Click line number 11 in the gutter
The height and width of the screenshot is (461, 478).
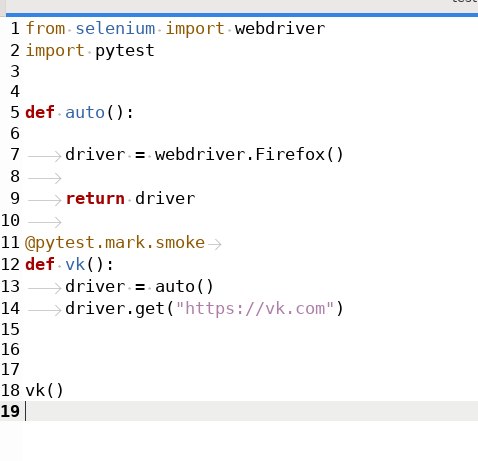tap(10, 242)
